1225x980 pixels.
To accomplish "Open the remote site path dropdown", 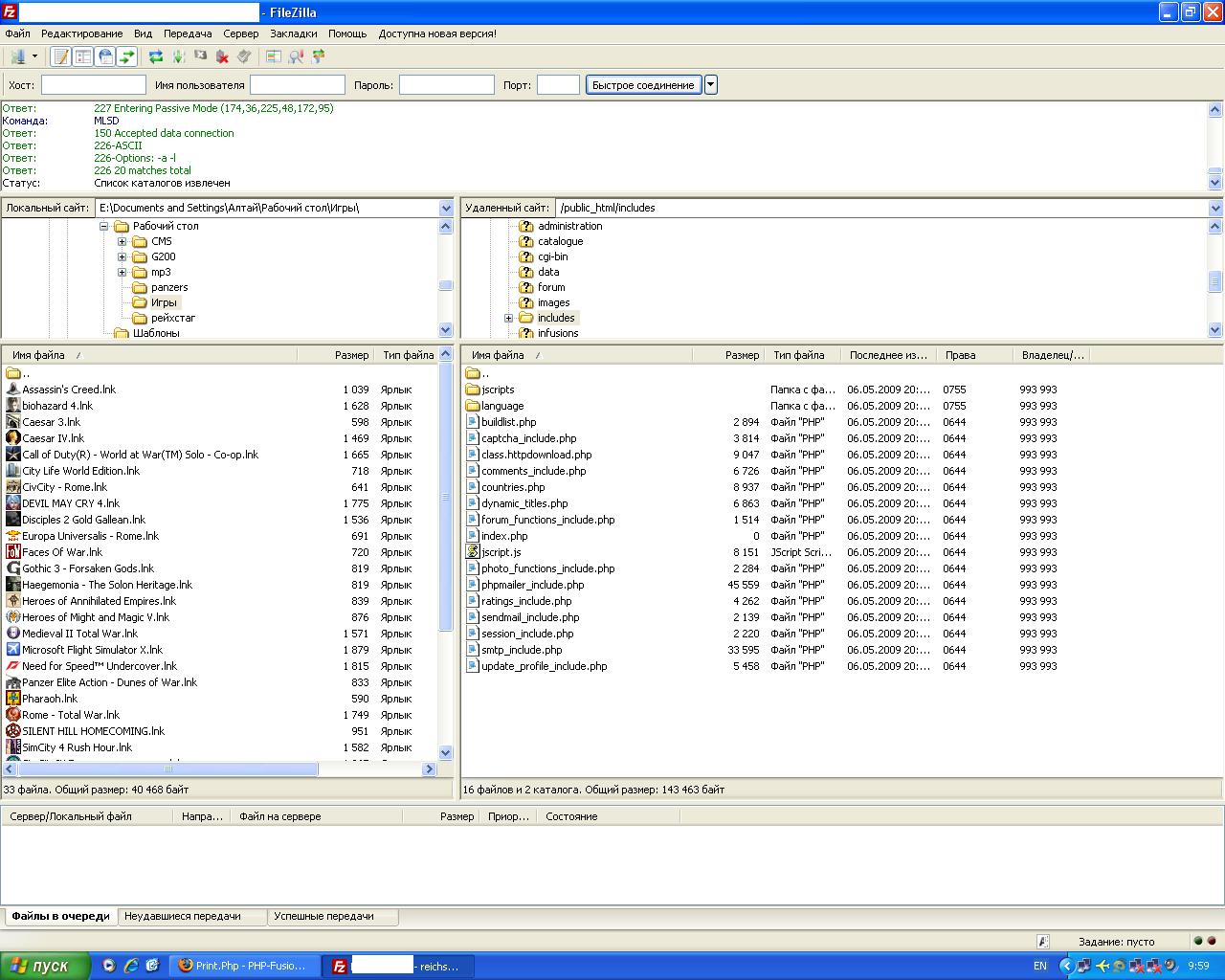I will tap(1215, 208).
